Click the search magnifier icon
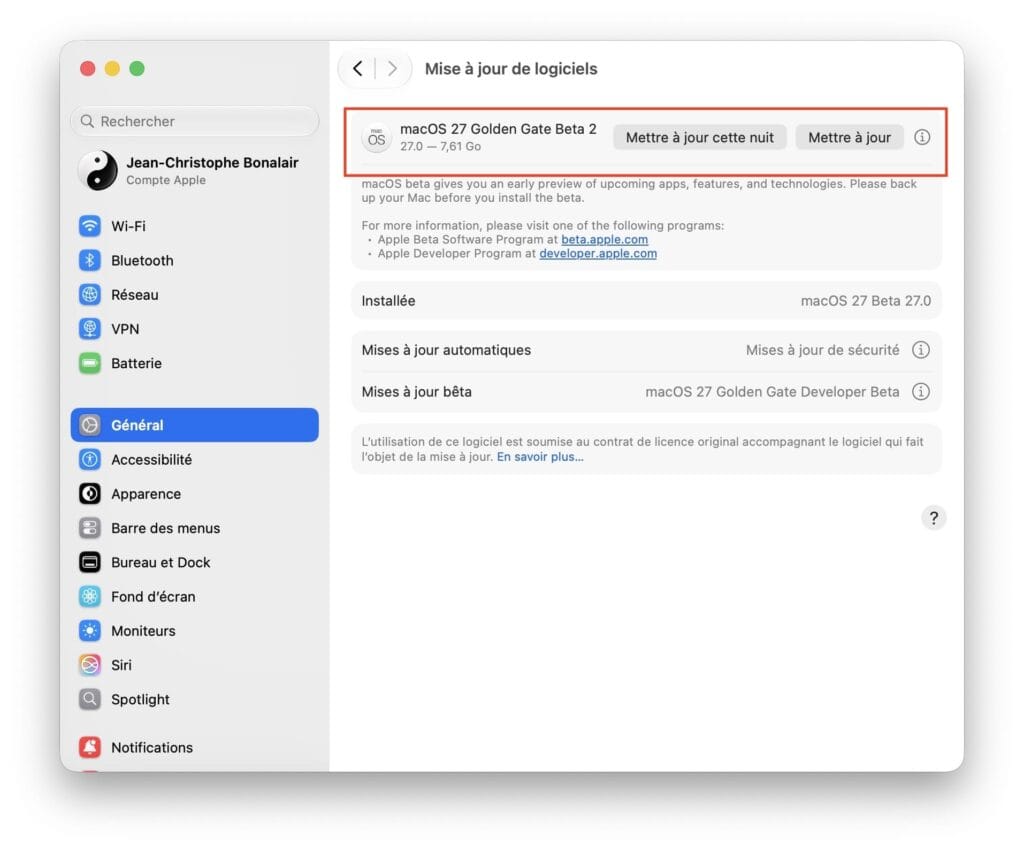 click(87, 121)
